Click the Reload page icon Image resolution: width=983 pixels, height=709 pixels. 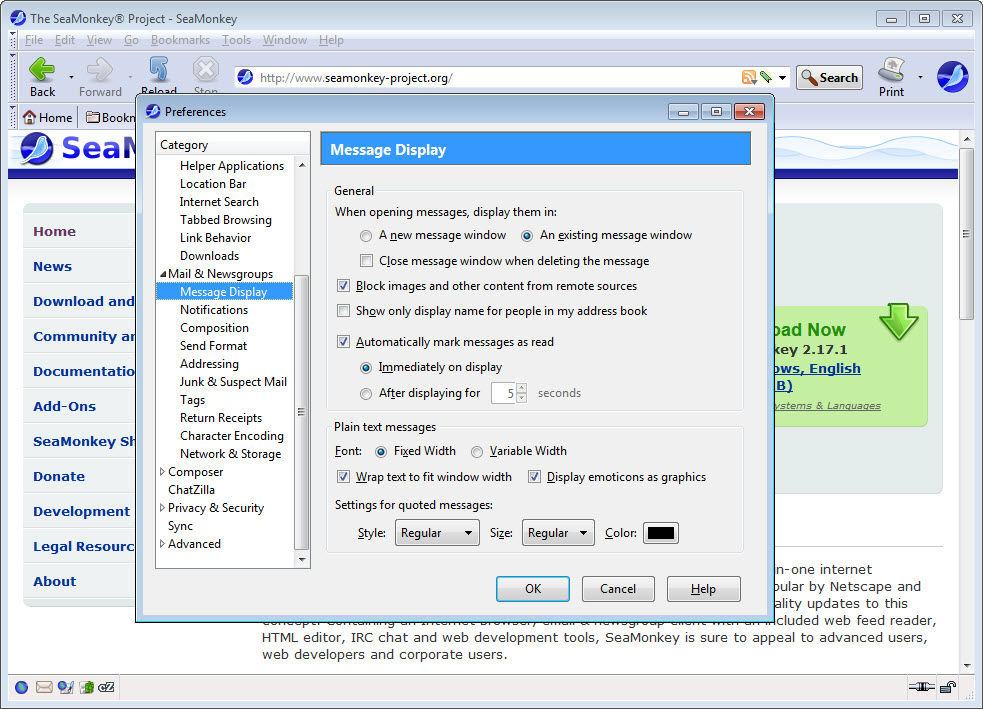pos(159,70)
